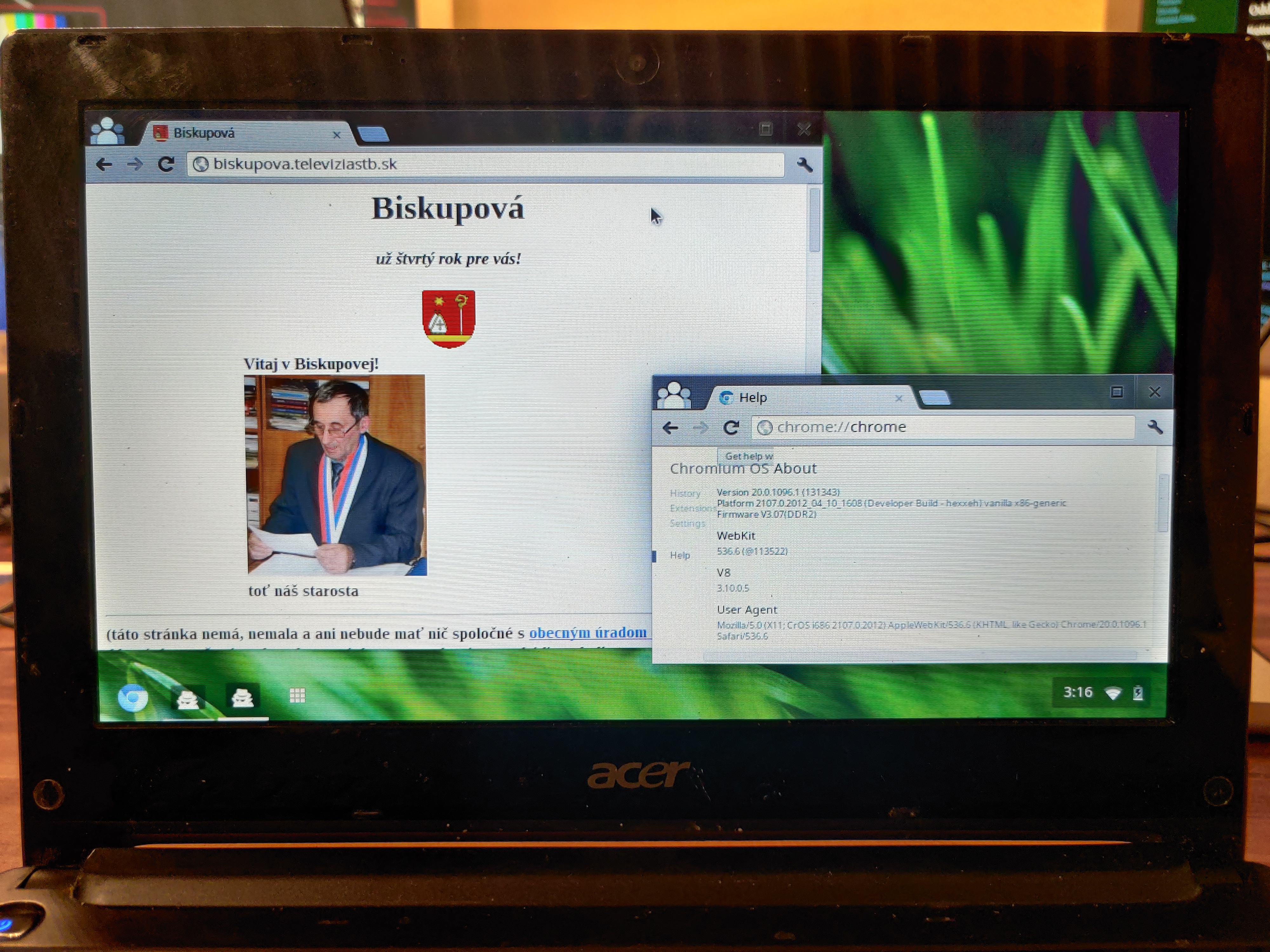Reload the Biskupová page
The height and width of the screenshot is (952, 1270).
point(166,165)
